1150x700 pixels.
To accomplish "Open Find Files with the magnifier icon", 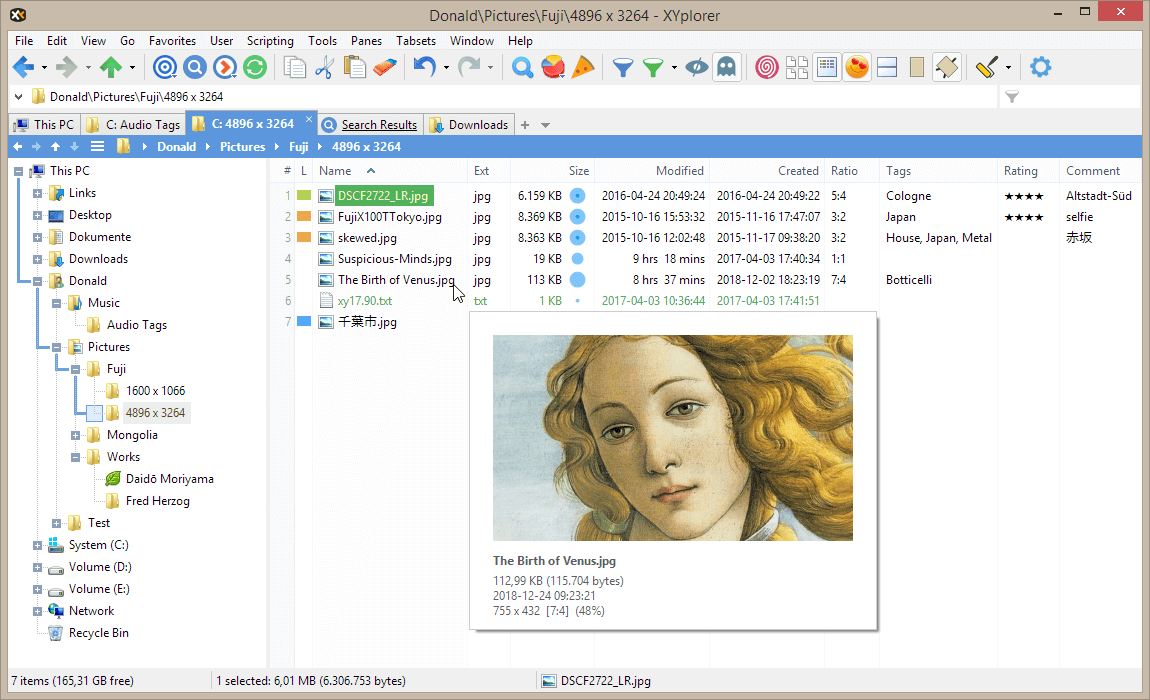I will click(x=520, y=67).
